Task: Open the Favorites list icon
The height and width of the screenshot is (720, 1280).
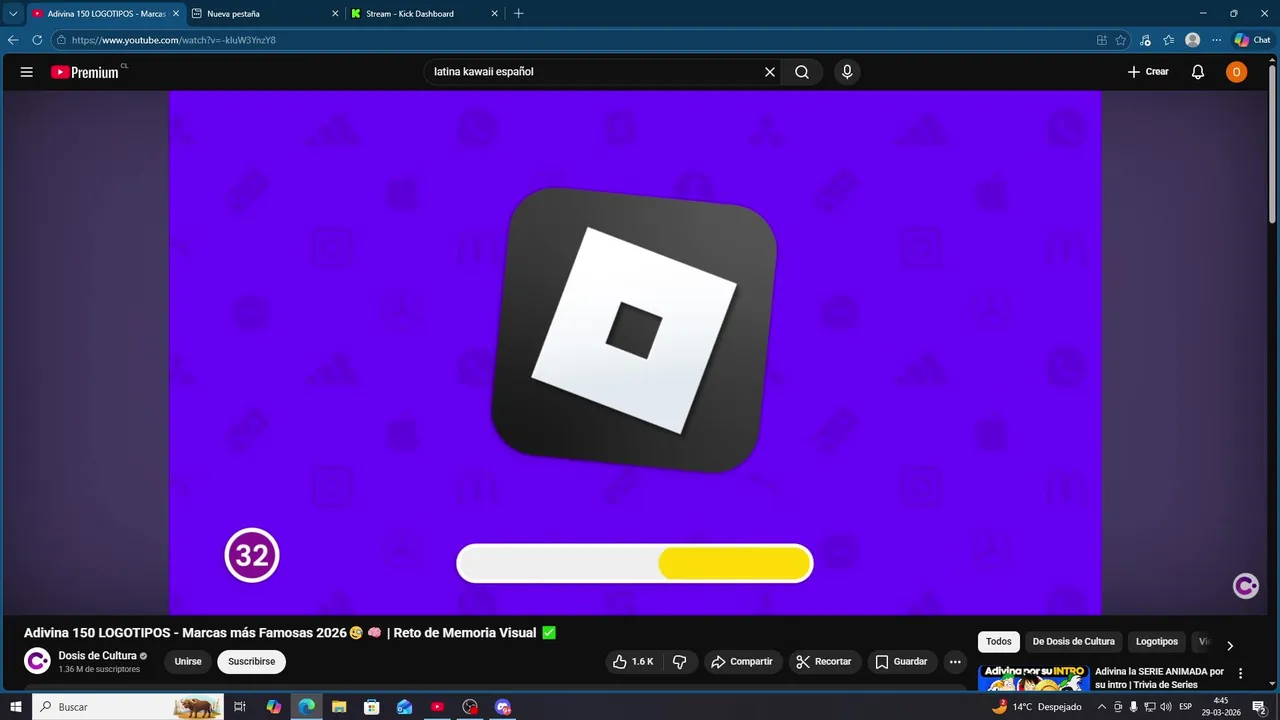Action: [x=1169, y=40]
